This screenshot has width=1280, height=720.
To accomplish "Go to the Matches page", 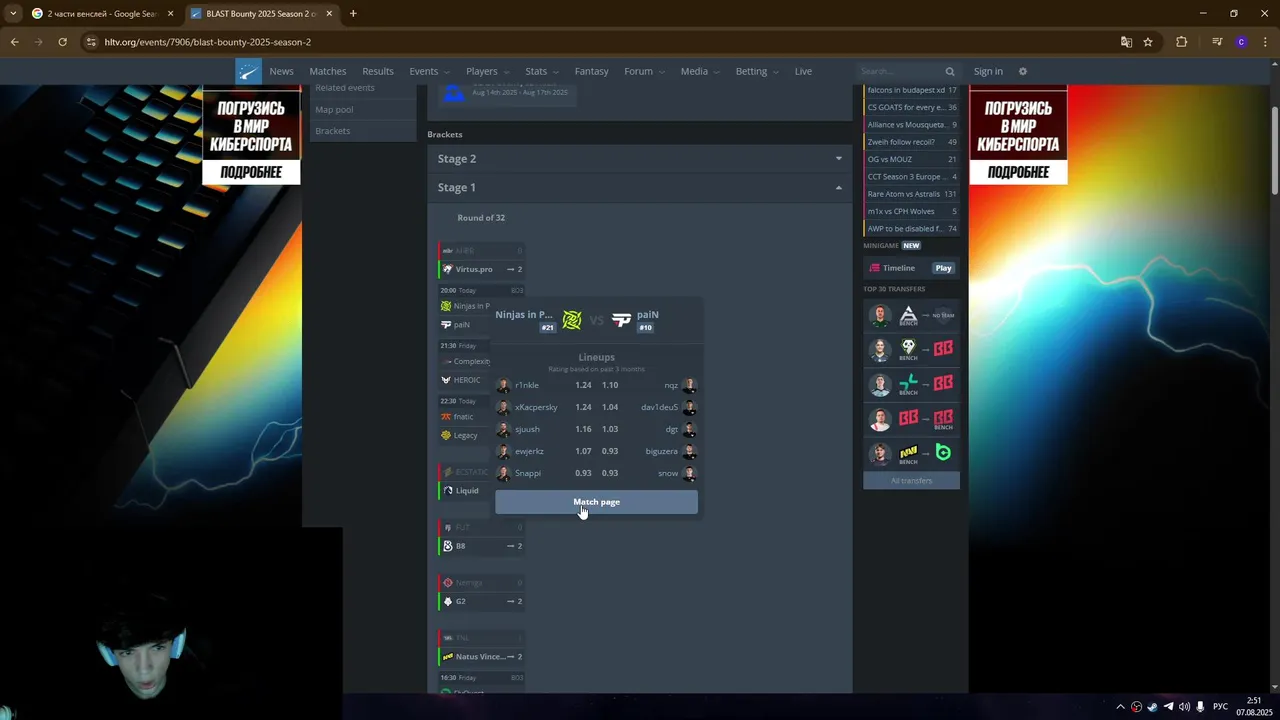I will pos(328,71).
